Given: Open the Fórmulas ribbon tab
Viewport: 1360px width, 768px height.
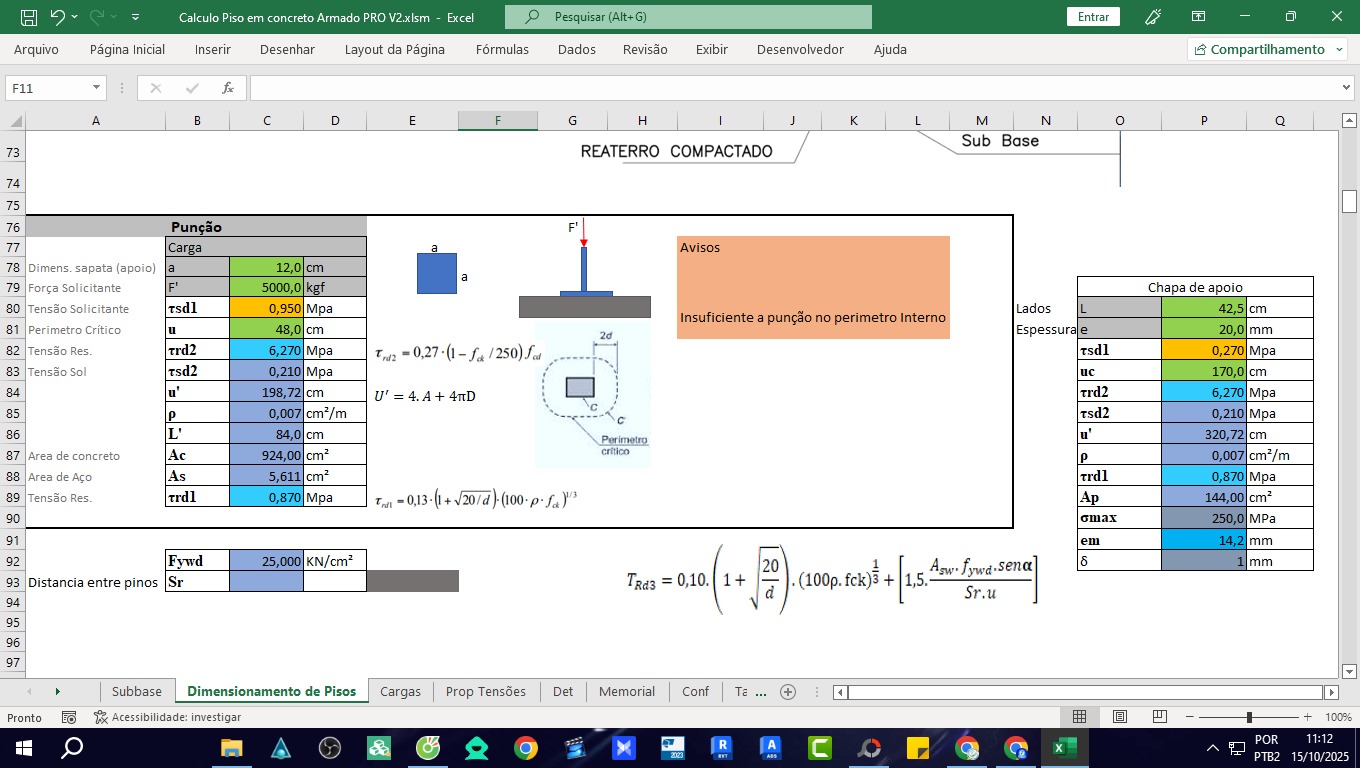Looking at the screenshot, I should (x=502, y=49).
